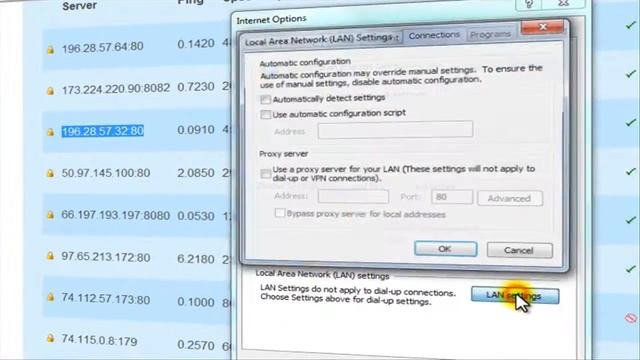Image resolution: width=640 pixels, height=360 pixels.
Task: Click highlighted proxy 196.28.57.32:80
Action: 102,131
